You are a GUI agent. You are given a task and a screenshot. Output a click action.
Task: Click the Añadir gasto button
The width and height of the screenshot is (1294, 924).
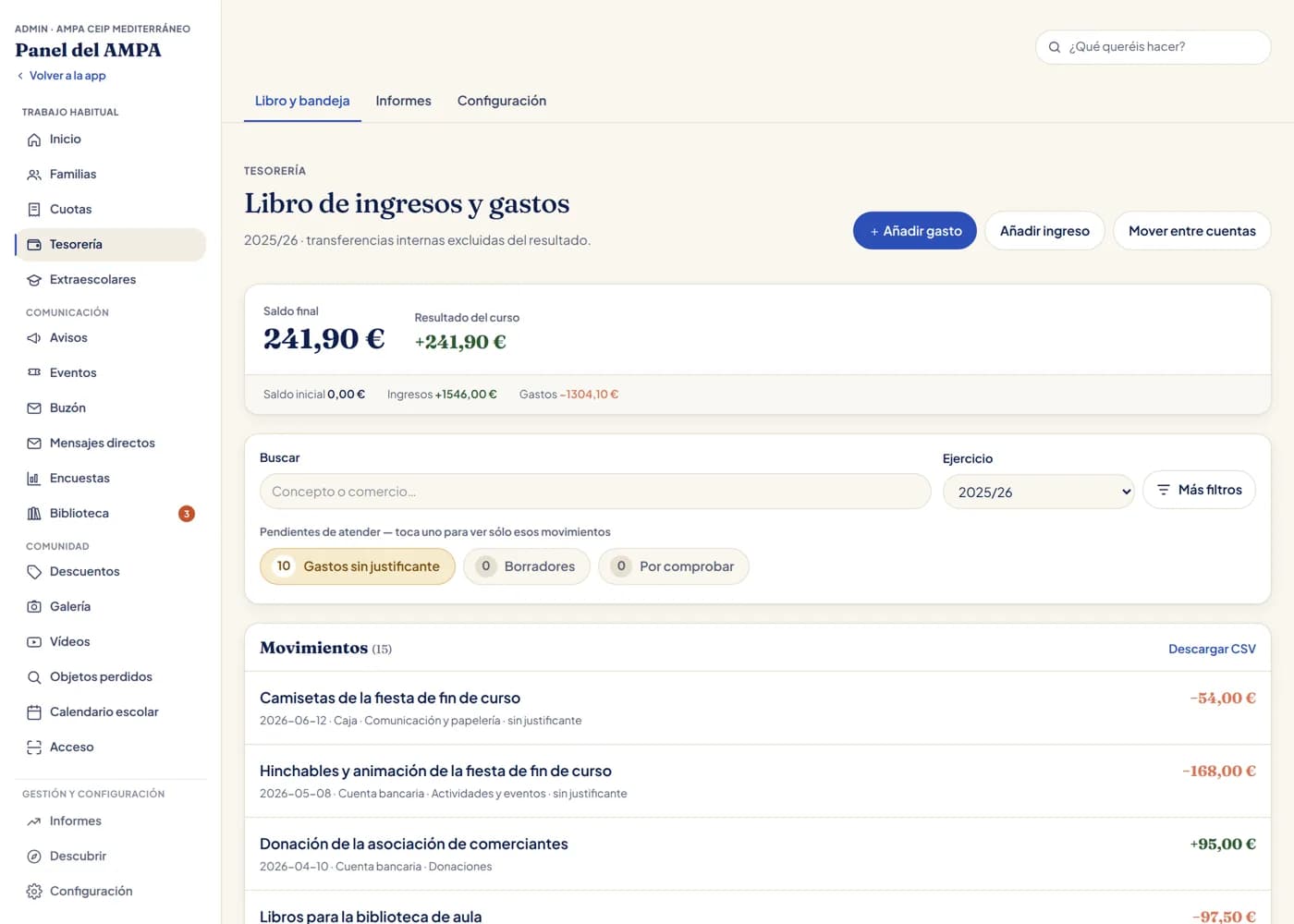pyautogui.click(x=915, y=231)
